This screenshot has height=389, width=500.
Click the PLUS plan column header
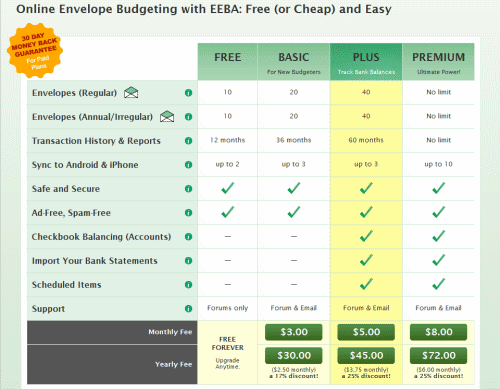(x=366, y=62)
